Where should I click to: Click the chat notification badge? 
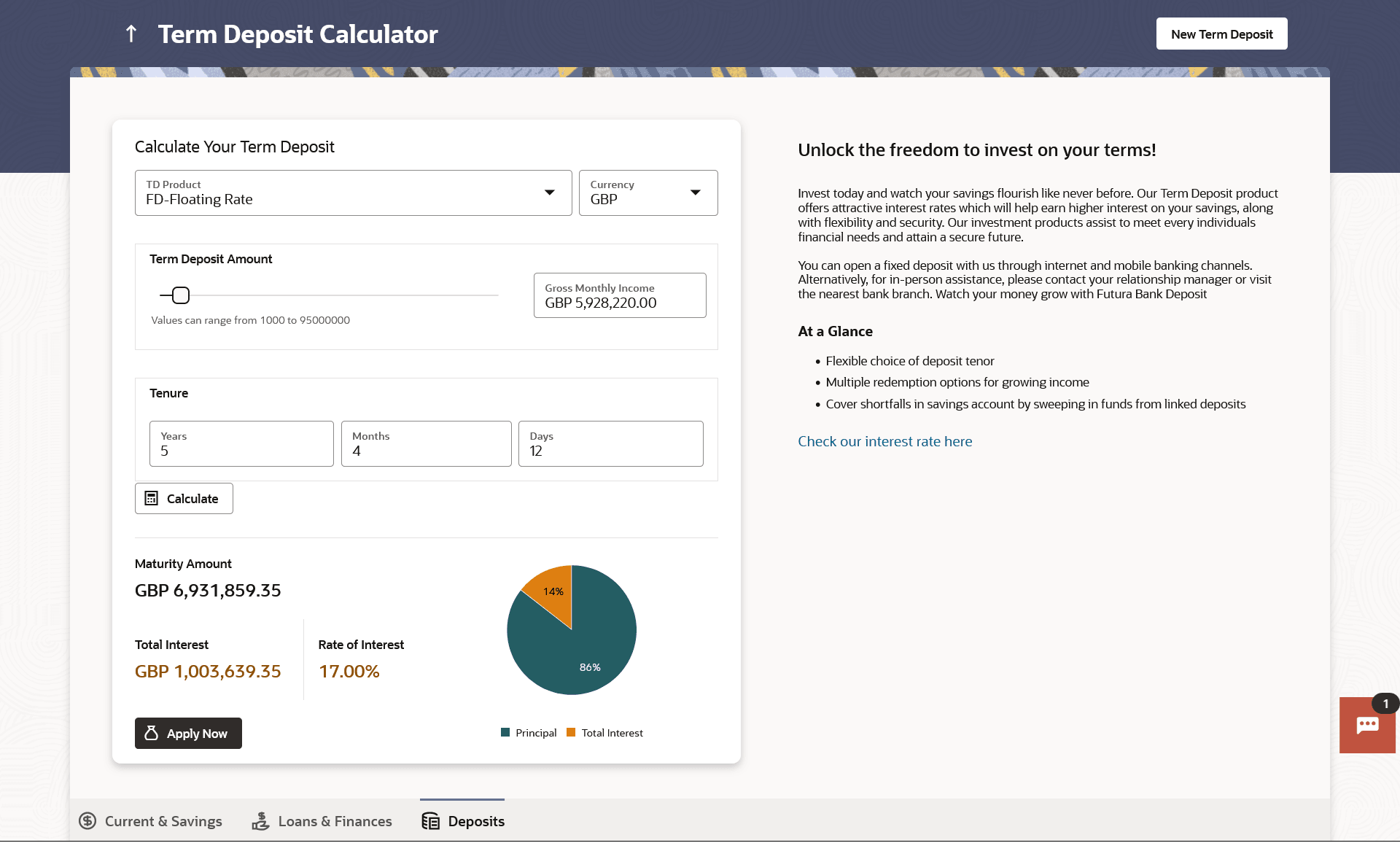coord(1385,704)
